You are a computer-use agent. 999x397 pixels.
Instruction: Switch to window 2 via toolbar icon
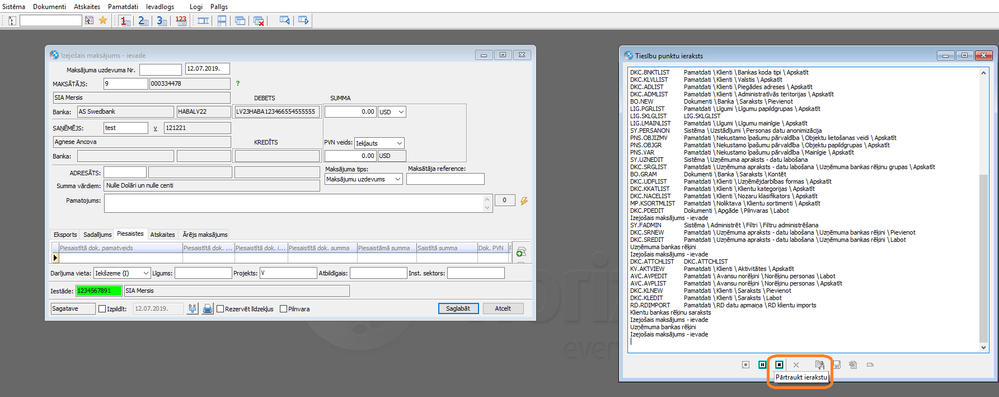pos(143,20)
